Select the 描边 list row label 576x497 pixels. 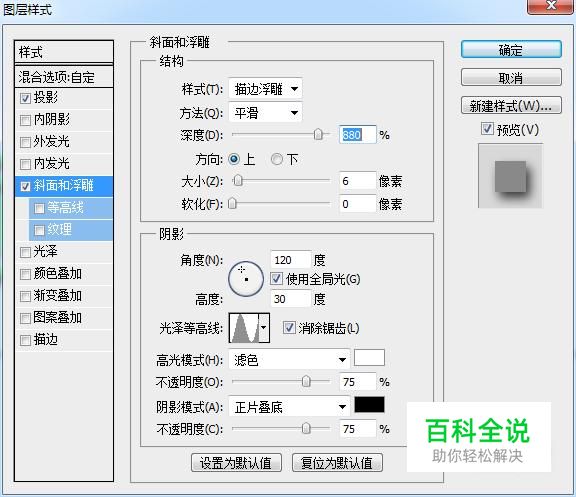click(46, 339)
